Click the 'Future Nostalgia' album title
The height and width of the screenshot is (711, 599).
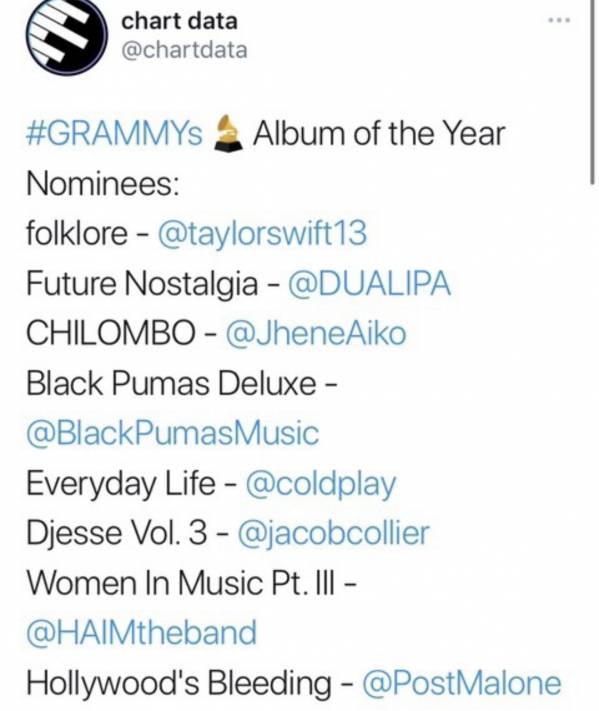pyautogui.click(x=142, y=284)
